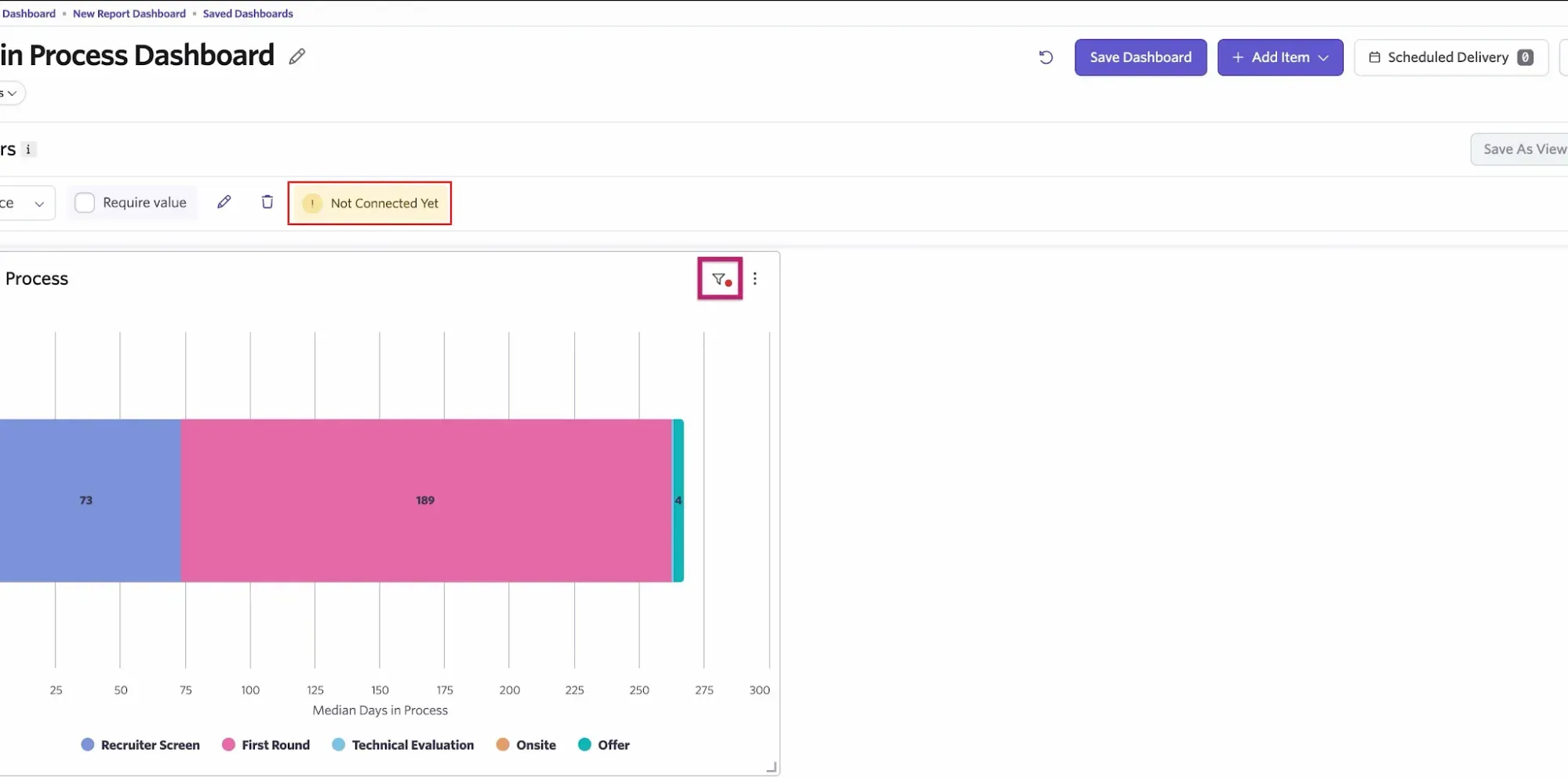Click the chart resize handle corner
1568x778 pixels.
coord(771,767)
